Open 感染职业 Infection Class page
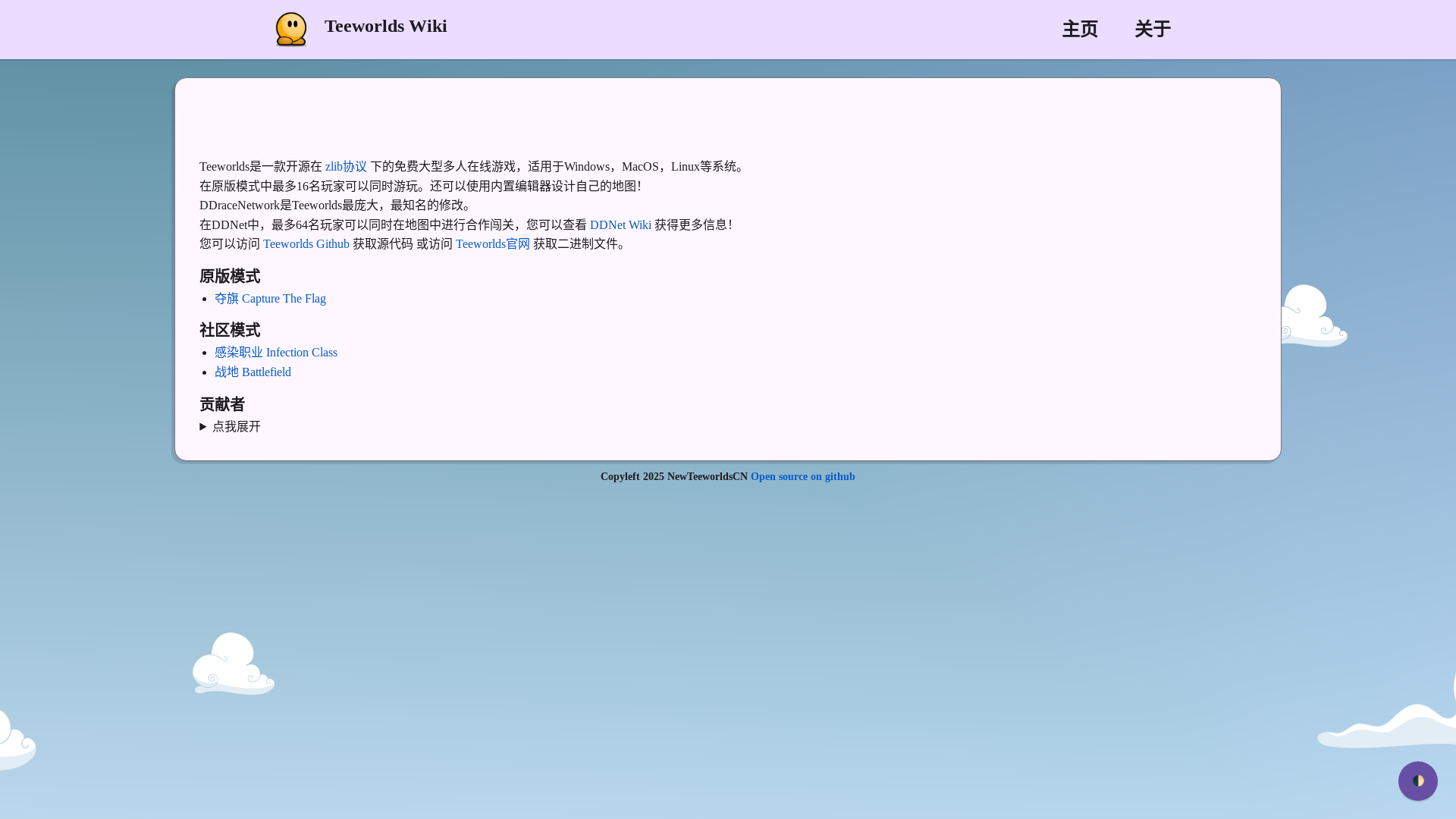Screen dimensions: 1456x819 click(276, 353)
